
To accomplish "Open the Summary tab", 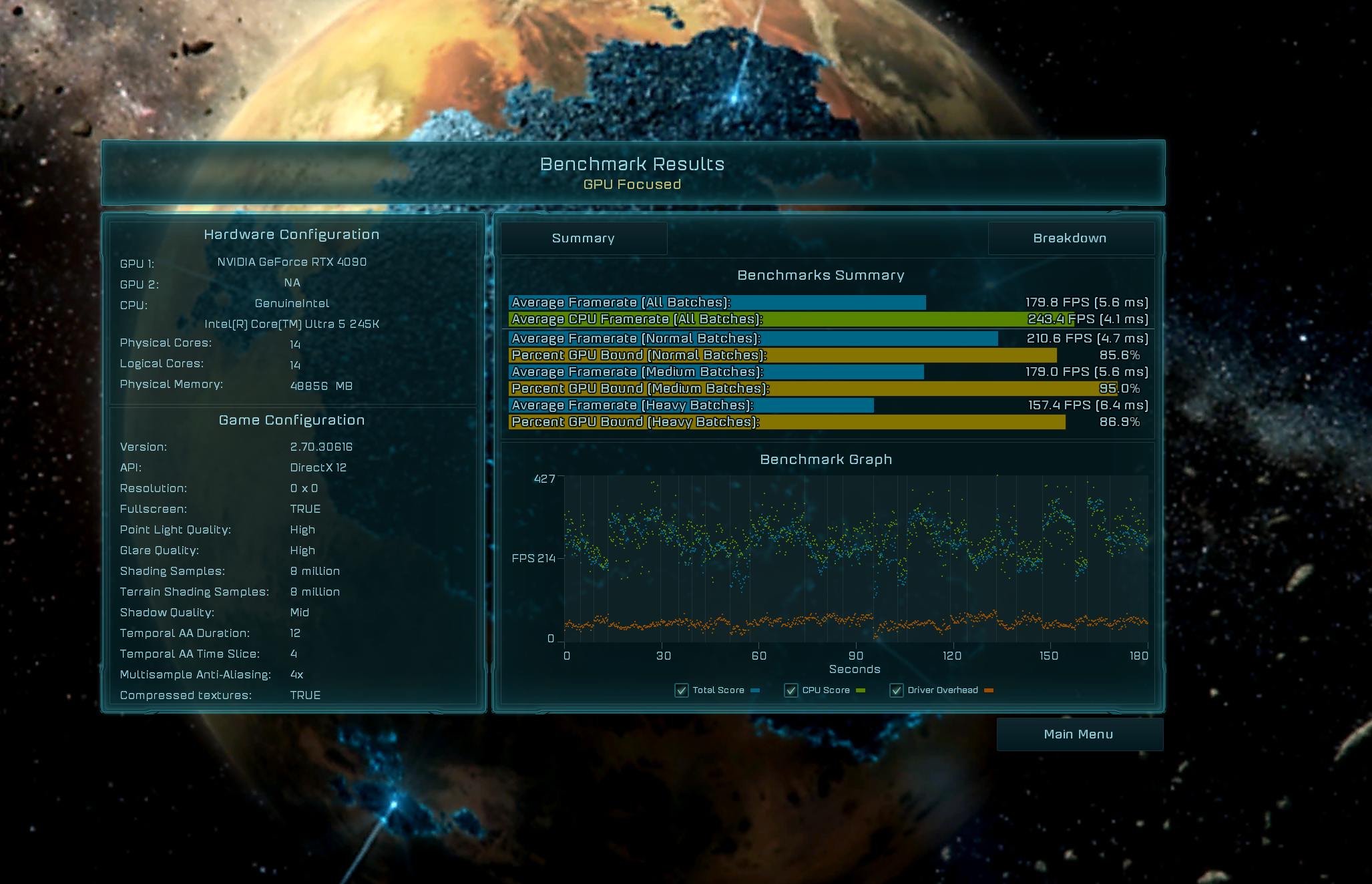I will pyautogui.click(x=584, y=238).
